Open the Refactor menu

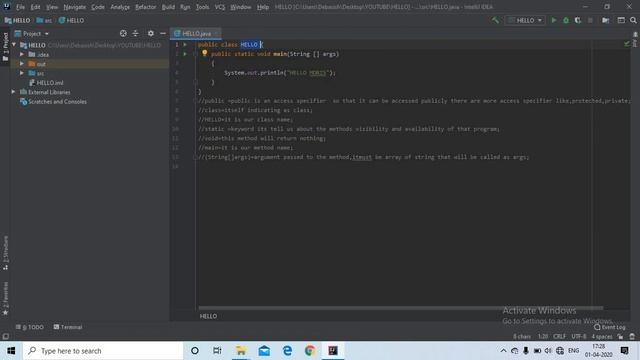146,7
